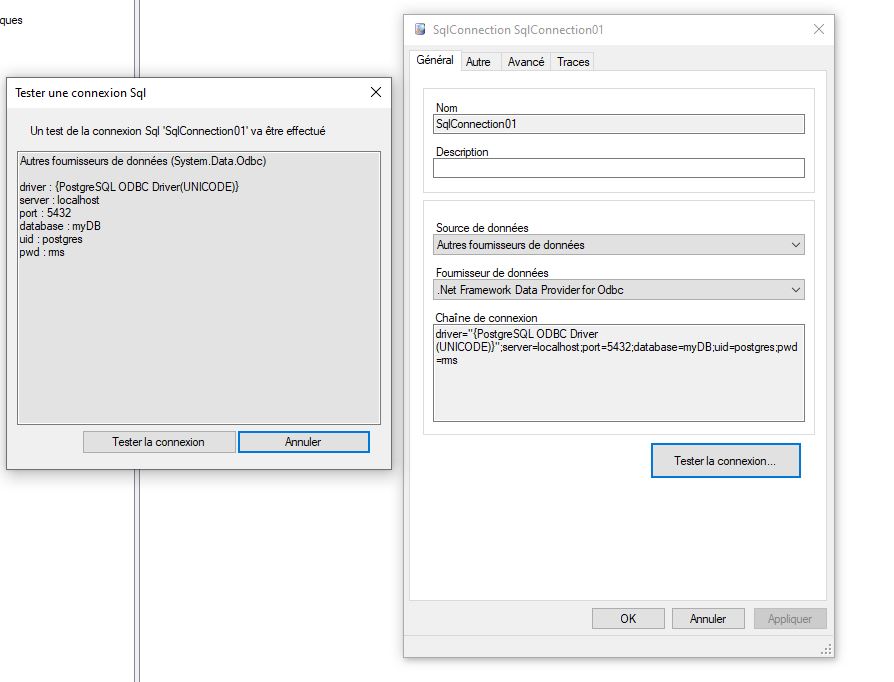The height and width of the screenshot is (682, 894).
Task: Open the Autre tab
Action: [x=479, y=62]
